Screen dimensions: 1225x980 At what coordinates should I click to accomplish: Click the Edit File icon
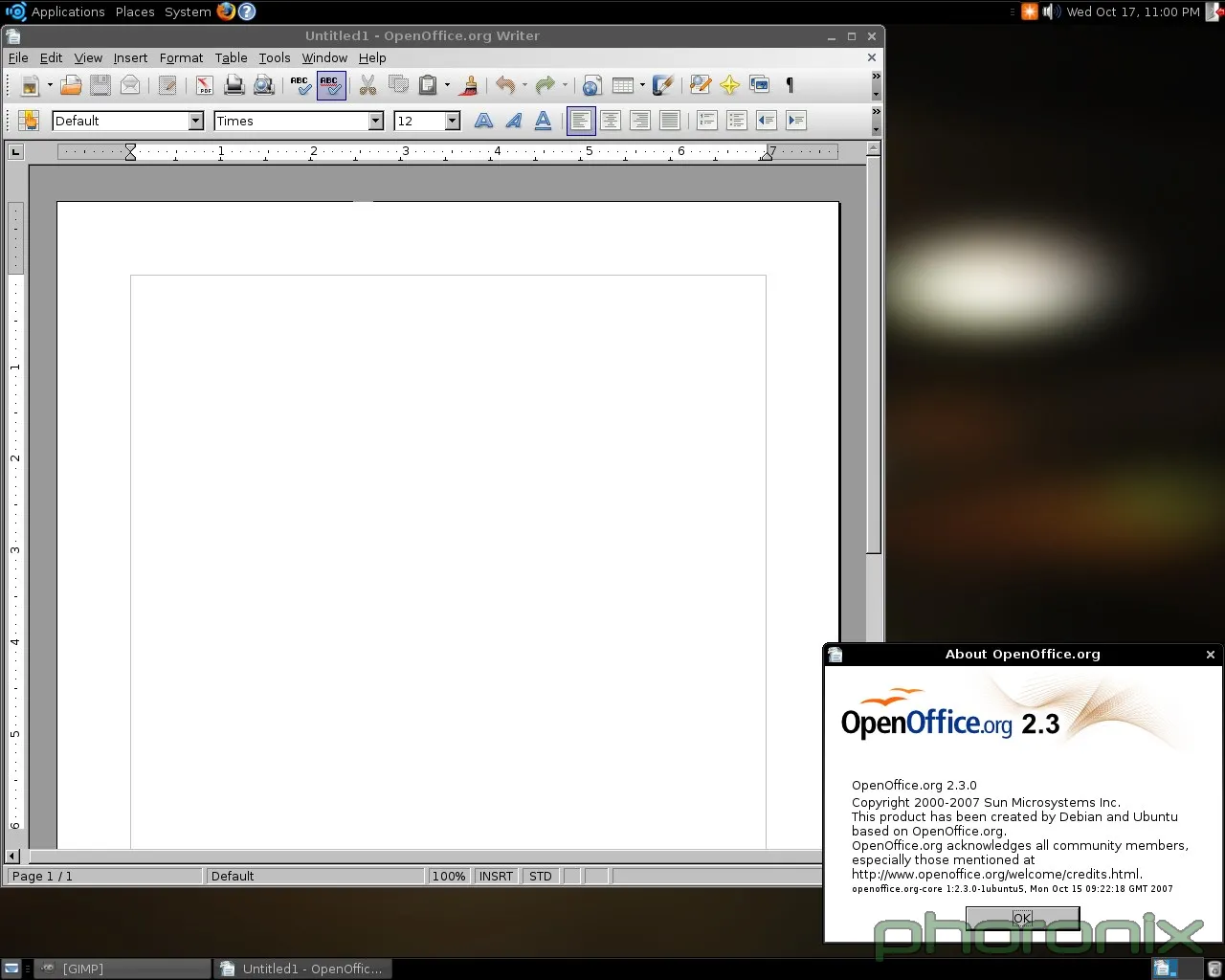click(167, 85)
